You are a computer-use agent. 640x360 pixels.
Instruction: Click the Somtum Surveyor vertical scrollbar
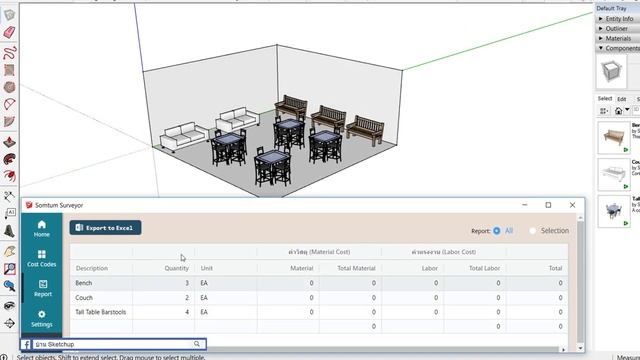[580, 282]
